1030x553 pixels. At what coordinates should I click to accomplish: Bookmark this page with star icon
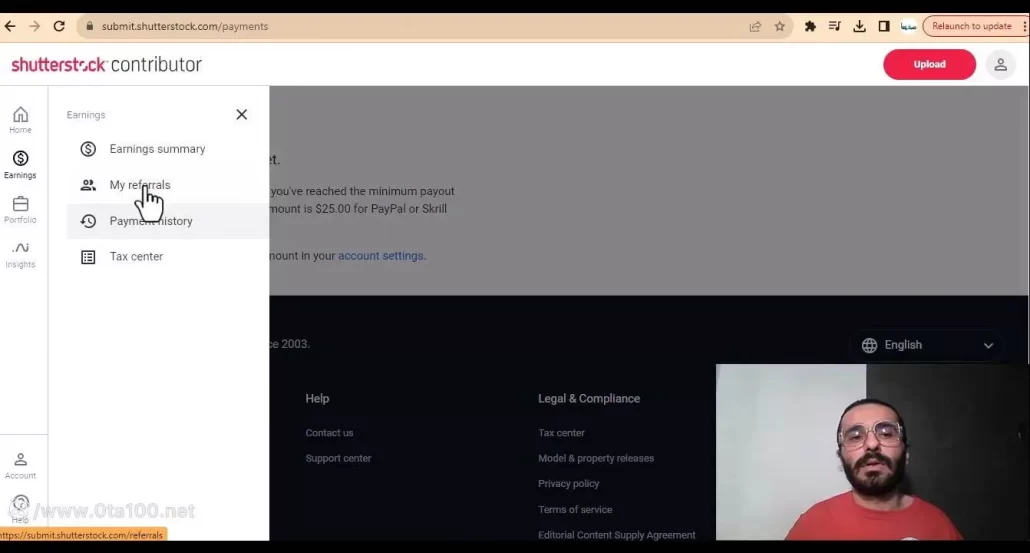pos(780,26)
